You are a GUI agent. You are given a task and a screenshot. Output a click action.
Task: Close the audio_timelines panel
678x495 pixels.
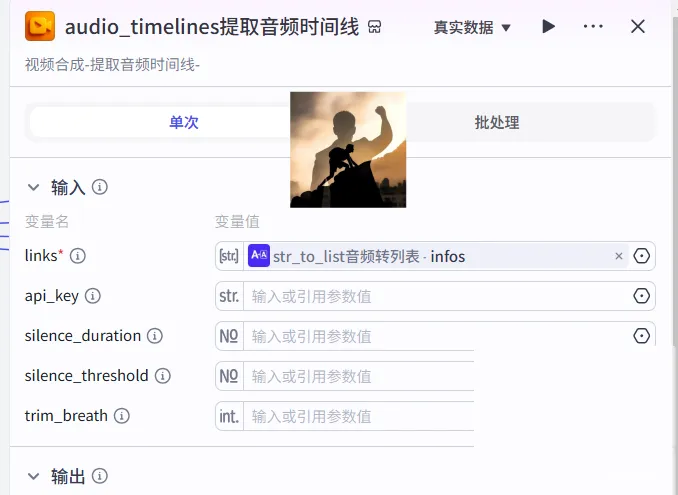tap(638, 26)
